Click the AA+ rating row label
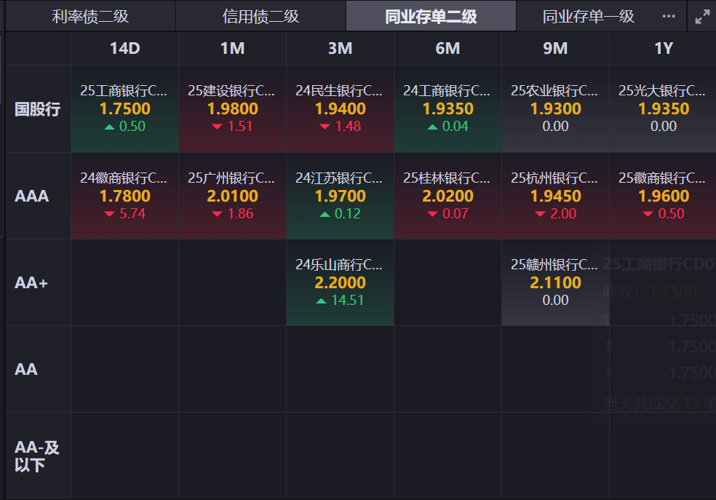Screen dimensions: 716x500 32,283
